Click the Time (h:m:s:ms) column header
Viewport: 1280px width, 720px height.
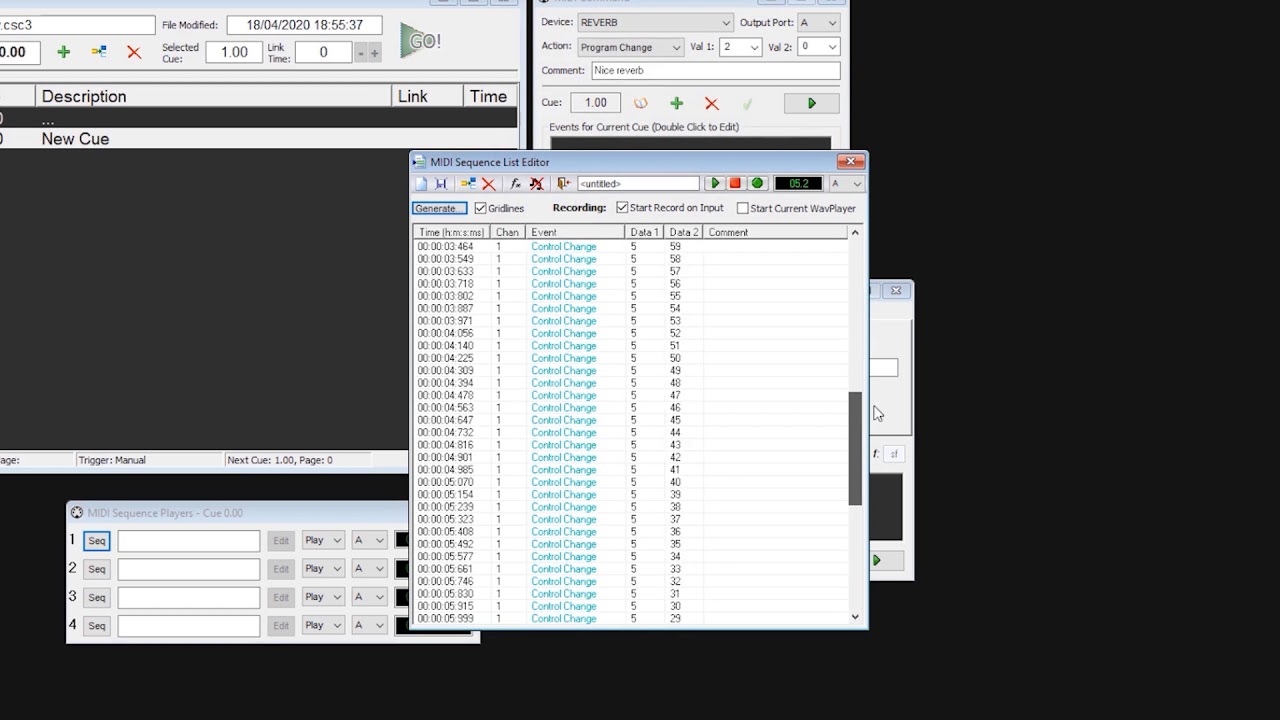[452, 232]
